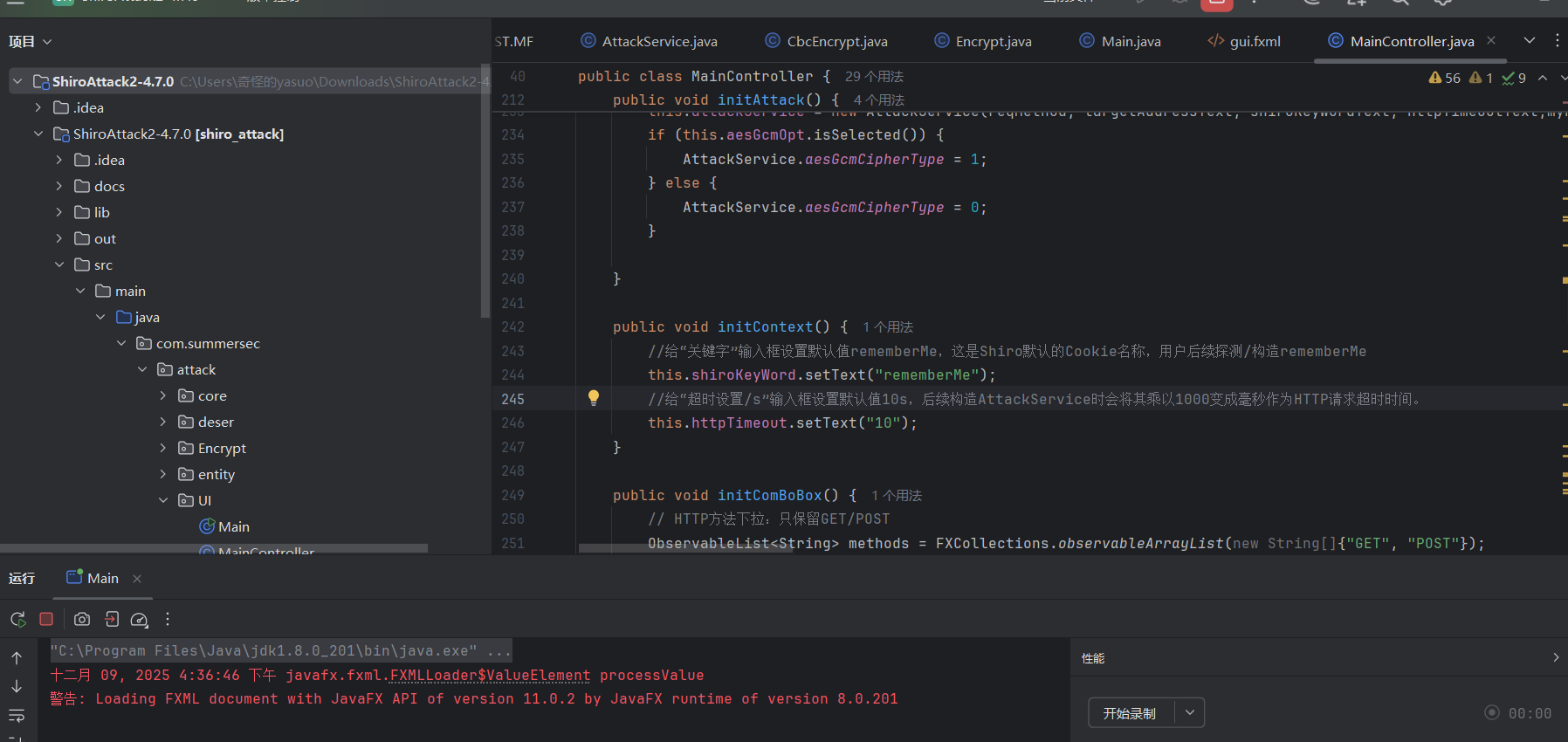Image resolution: width=1568 pixels, height=742 pixels.
Task: Follow the FXMLLoader$ValueElement link in the console
Action: (x=490, y=675)
